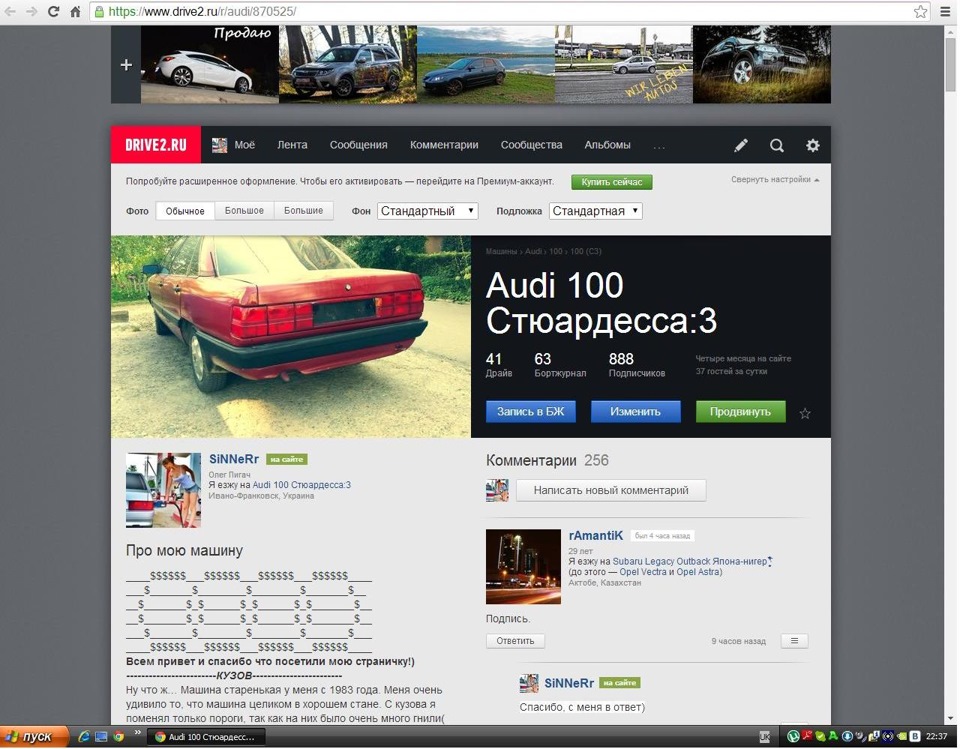Open settings gear icon in navbar
Image resolution: width=960 pixels, height=749 pixels.
pos(812,145)
